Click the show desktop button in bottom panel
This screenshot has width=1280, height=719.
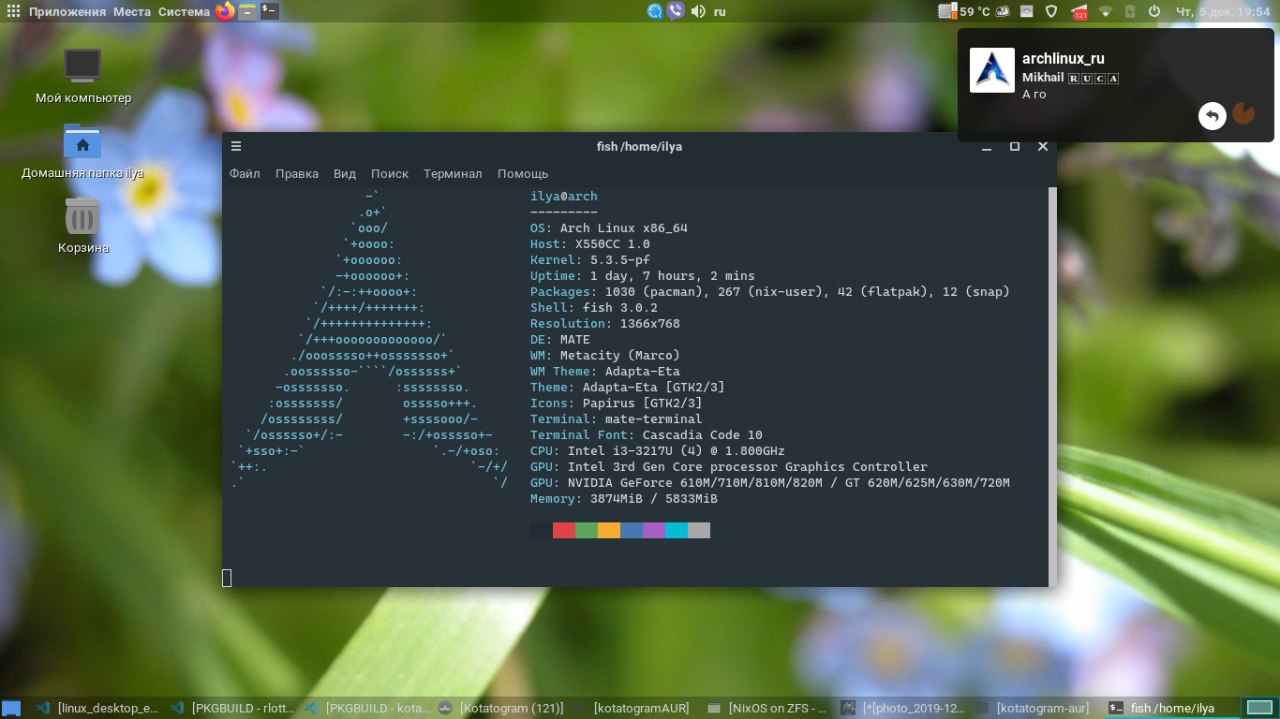(11, 708)
